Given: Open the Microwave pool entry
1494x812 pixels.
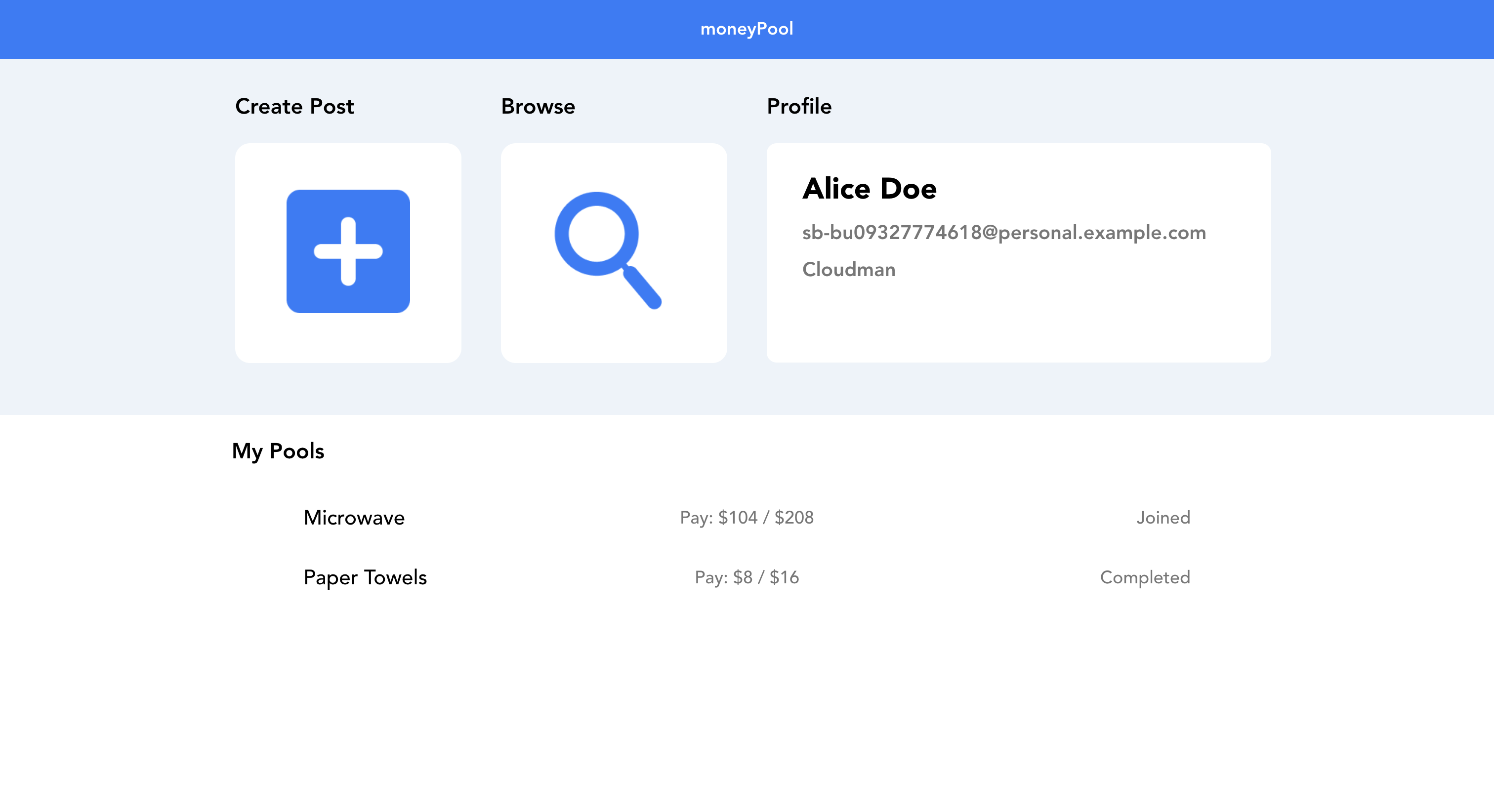Looking at the screenshot, I should (354, 517).
